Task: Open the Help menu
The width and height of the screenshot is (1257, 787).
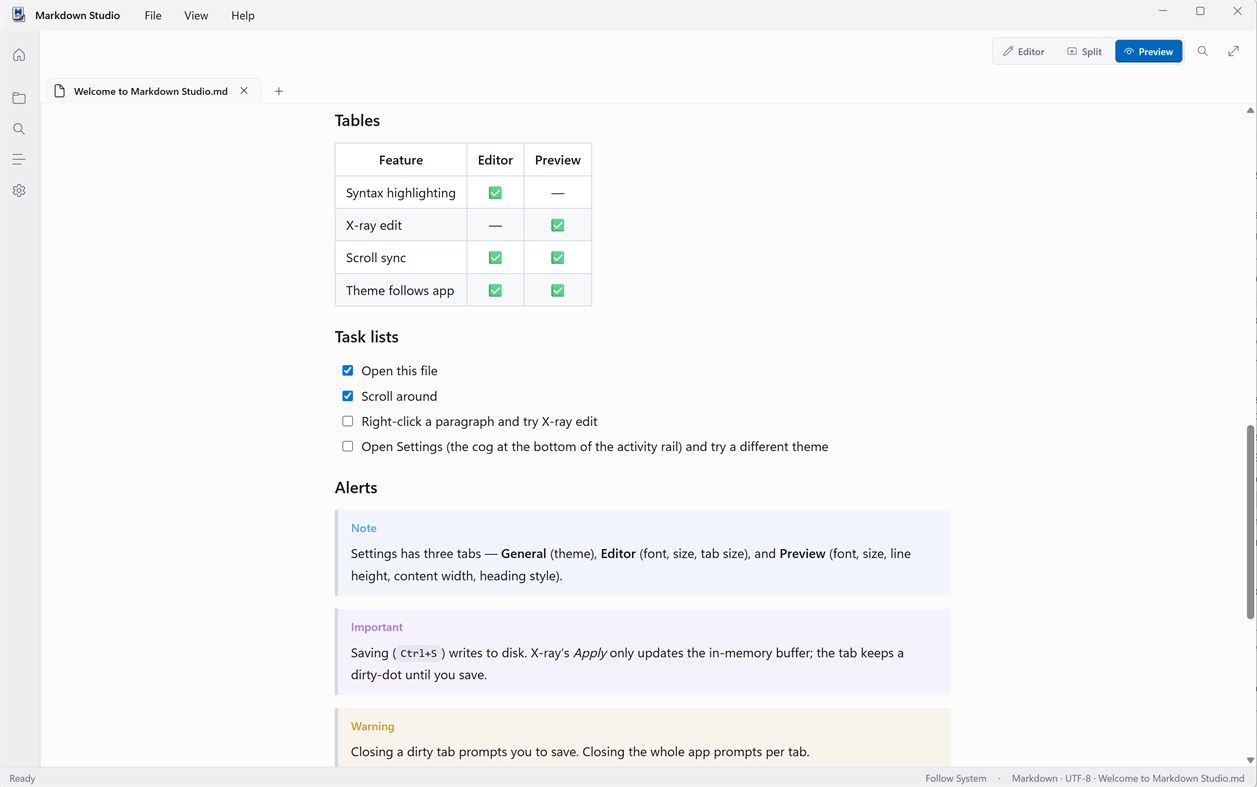Action: pyautogui.click(x=243, y=15)
